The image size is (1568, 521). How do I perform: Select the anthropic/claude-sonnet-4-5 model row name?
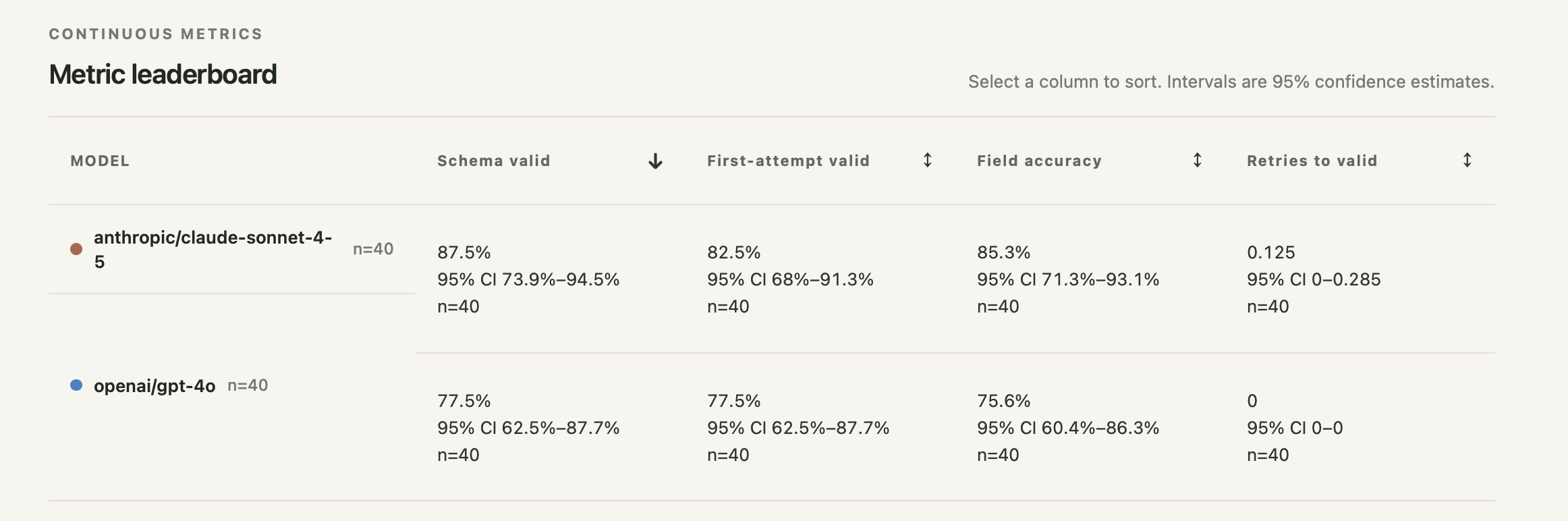click(213, 249)
